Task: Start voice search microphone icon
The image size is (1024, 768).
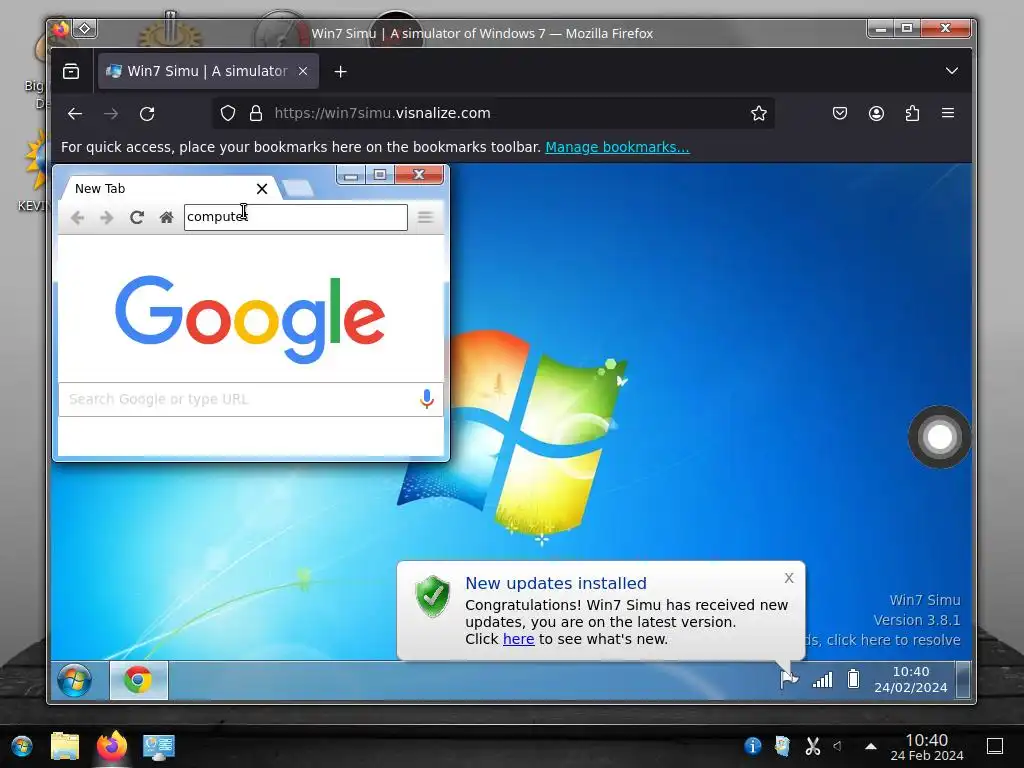Action: pyautogui.click(x=426, y=399)
